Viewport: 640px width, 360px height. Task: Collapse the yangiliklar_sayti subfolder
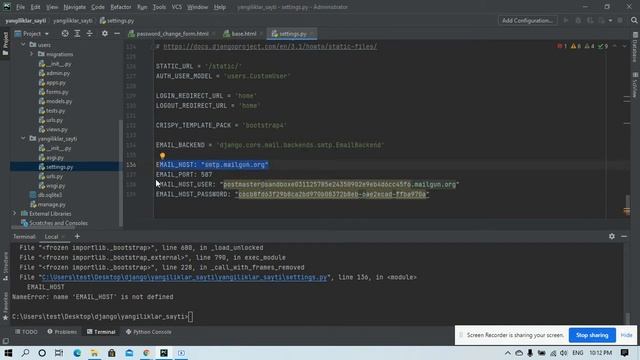[23, 139]
